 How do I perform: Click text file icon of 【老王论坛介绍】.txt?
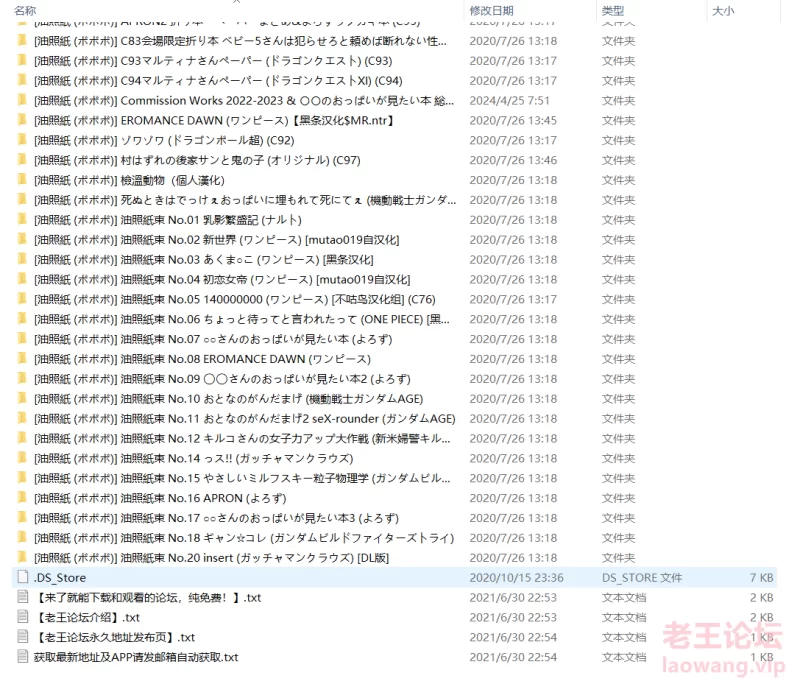tap(22, 617)
